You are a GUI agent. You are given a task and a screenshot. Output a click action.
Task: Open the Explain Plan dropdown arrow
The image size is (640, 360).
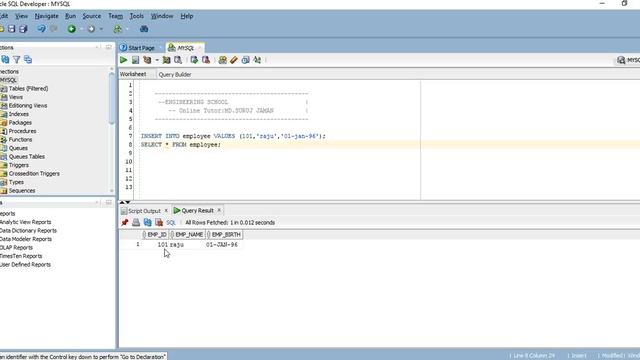157,60
